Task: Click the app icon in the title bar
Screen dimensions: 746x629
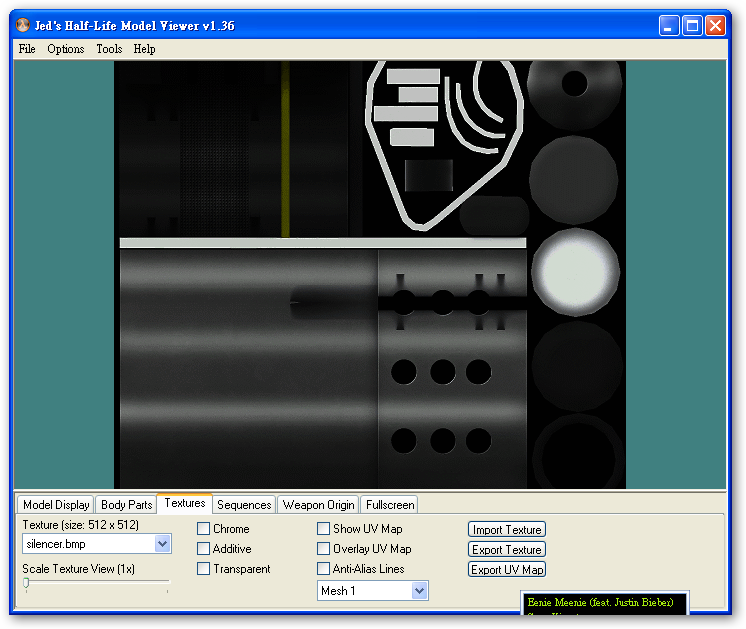Action: coord(23,25)
